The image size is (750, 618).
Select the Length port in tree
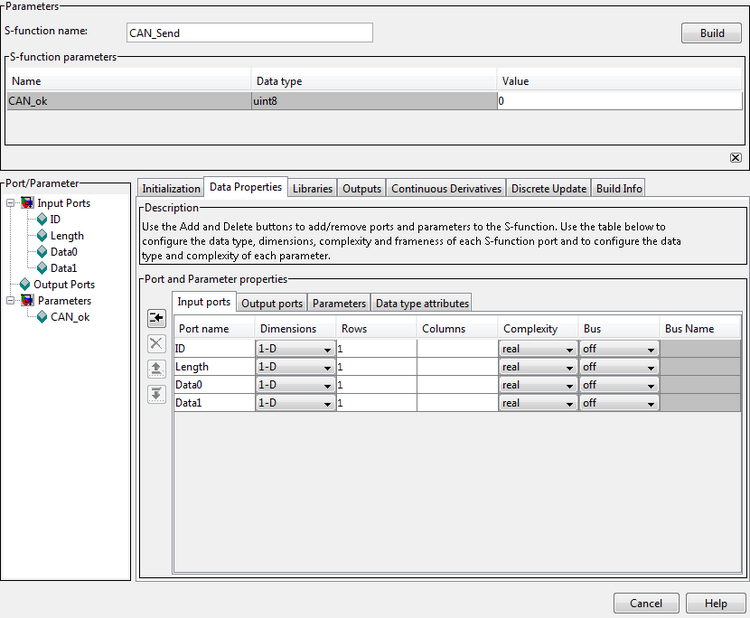(67, 236)
